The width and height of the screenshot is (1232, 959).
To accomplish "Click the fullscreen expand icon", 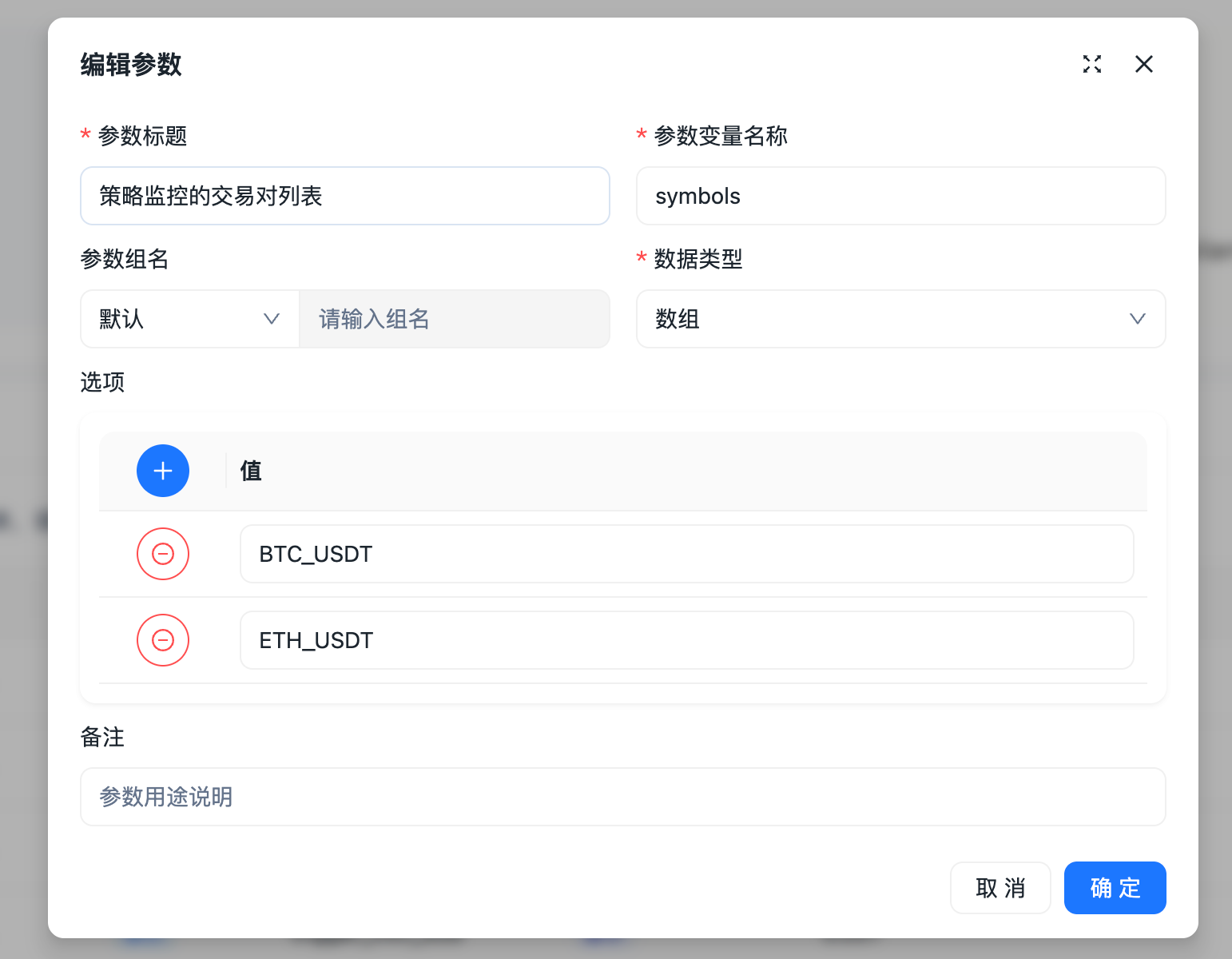I will (x=1092, y=64).
